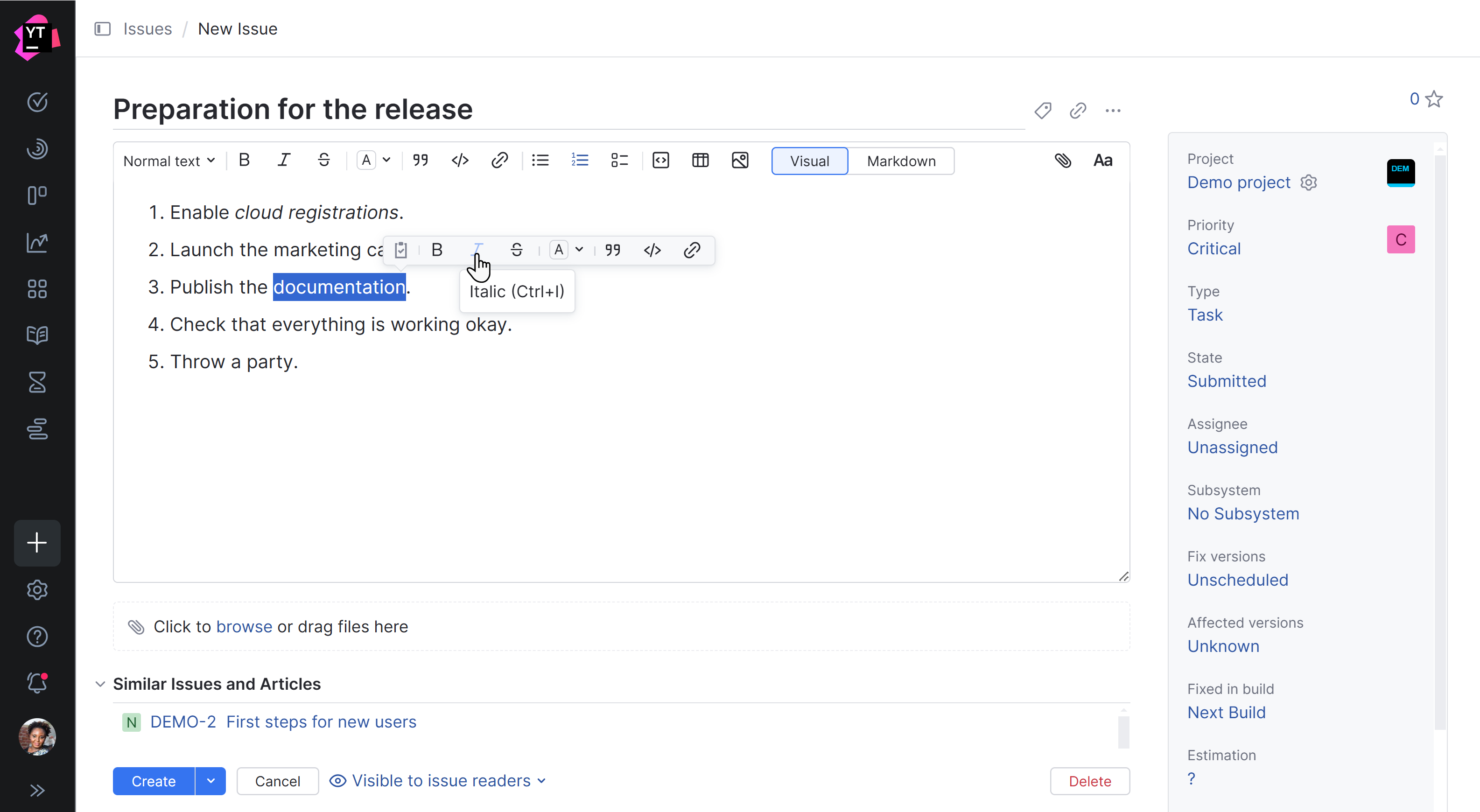The width and height of the screenshot is (1480, 812).
Task: Click browse to upload attachments
Action: click(244, 627)
